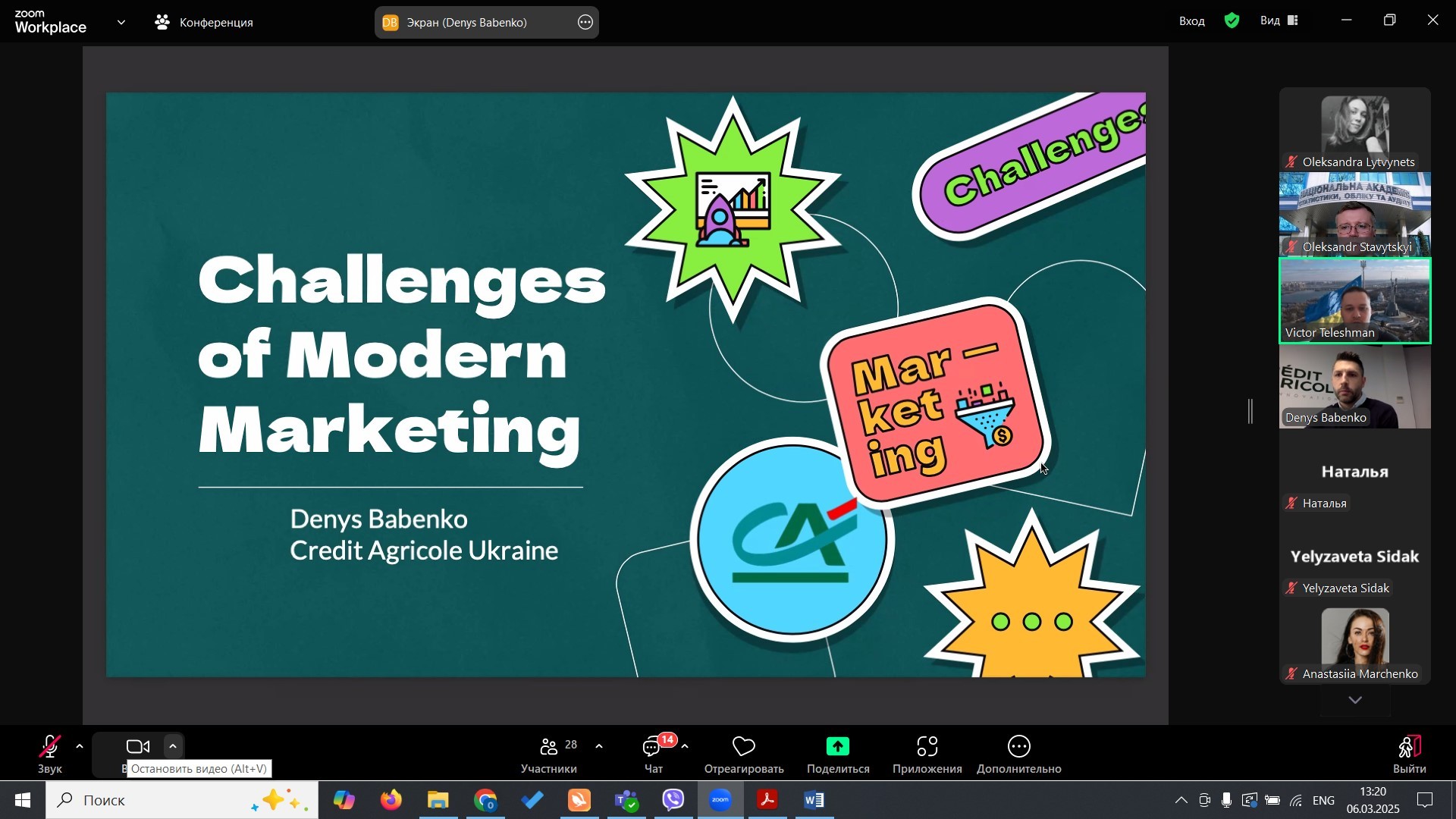1456x819 pixels.
Task: Click the Leave meeting icon
Action: coord(1409,748)
